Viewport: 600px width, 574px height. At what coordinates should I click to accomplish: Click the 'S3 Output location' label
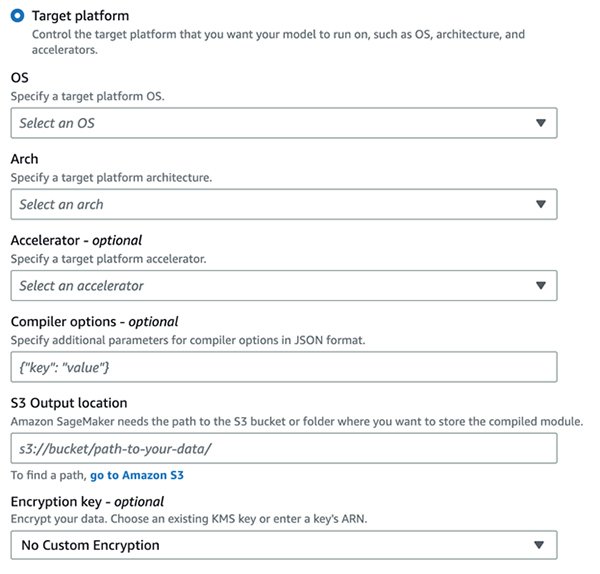69,403
